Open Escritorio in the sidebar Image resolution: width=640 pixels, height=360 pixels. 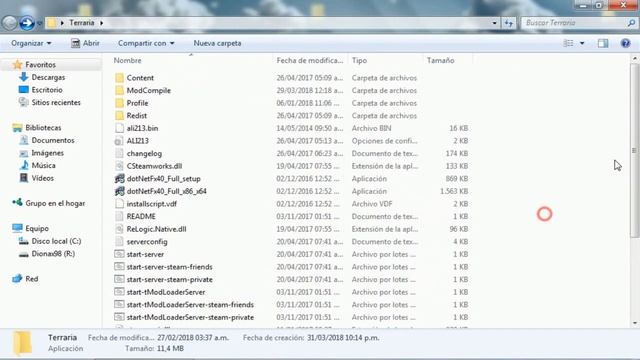[47, 90]
